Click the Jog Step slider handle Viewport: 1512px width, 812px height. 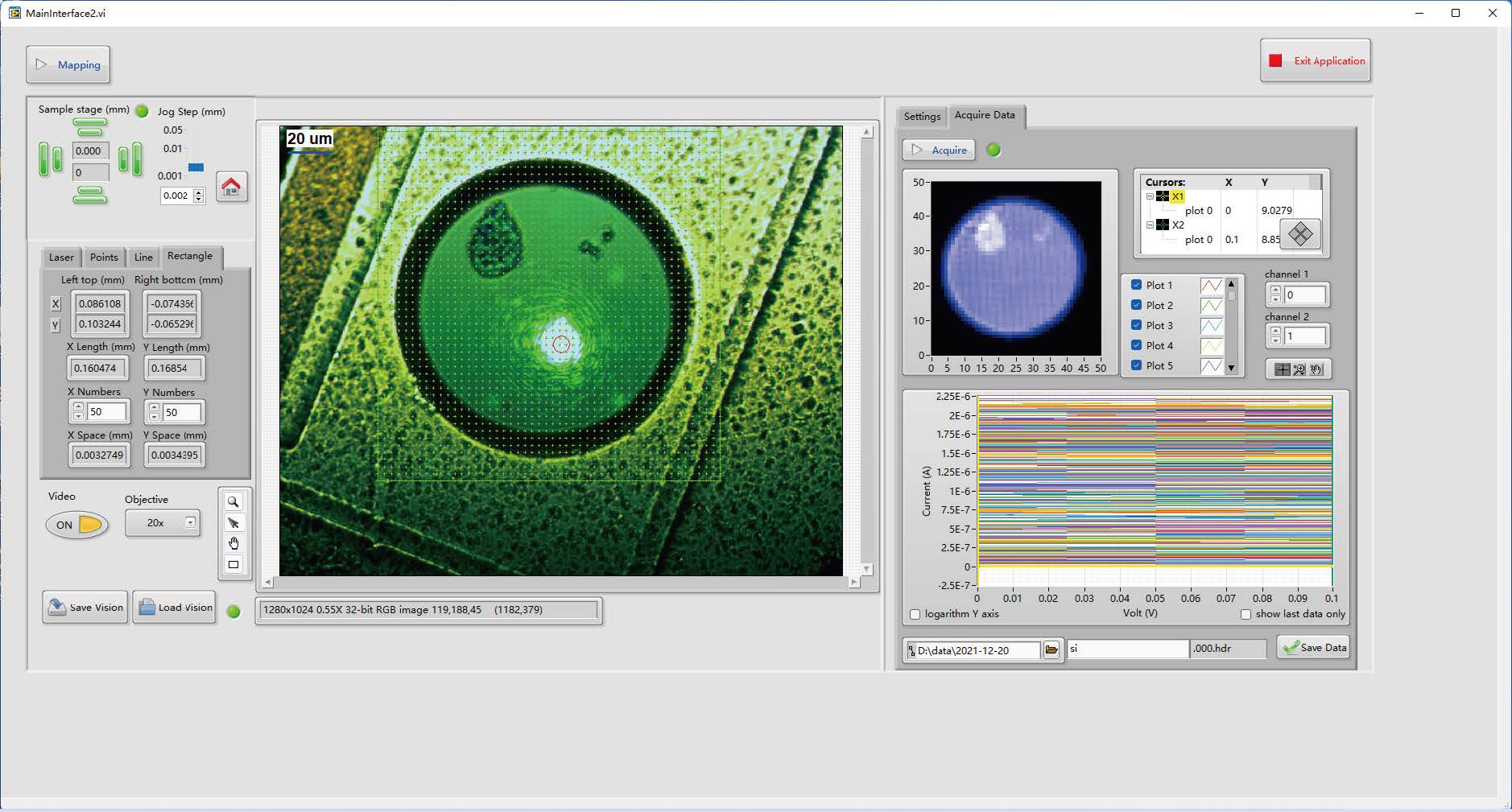[196, 167]
